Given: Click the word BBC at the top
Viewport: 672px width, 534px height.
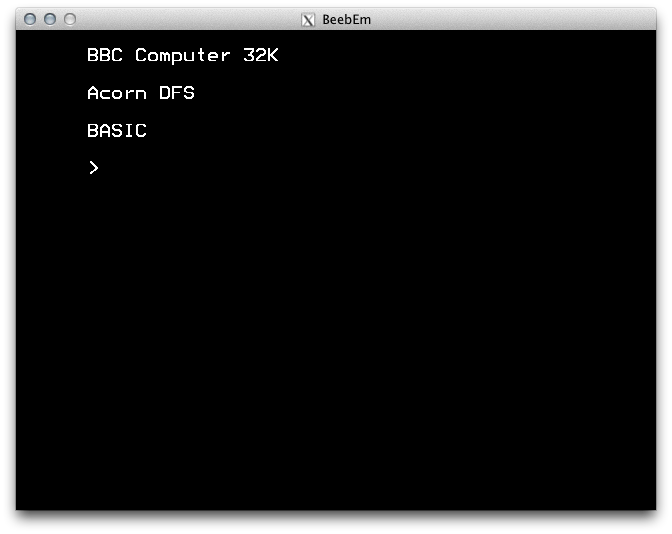Looking at the screenshot, I should (x=105, y=55).
